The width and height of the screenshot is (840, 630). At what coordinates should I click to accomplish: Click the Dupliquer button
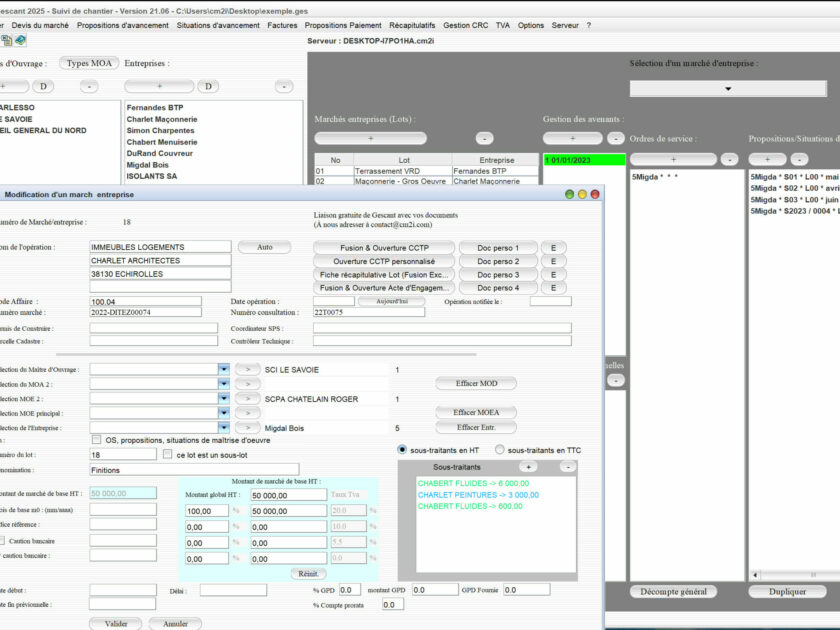click(x=788, y=591)
